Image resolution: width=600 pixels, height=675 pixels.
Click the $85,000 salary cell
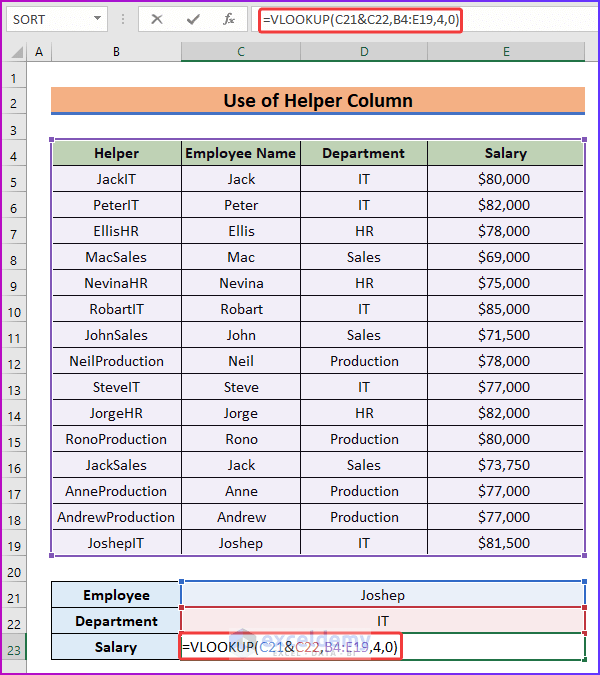506,309
